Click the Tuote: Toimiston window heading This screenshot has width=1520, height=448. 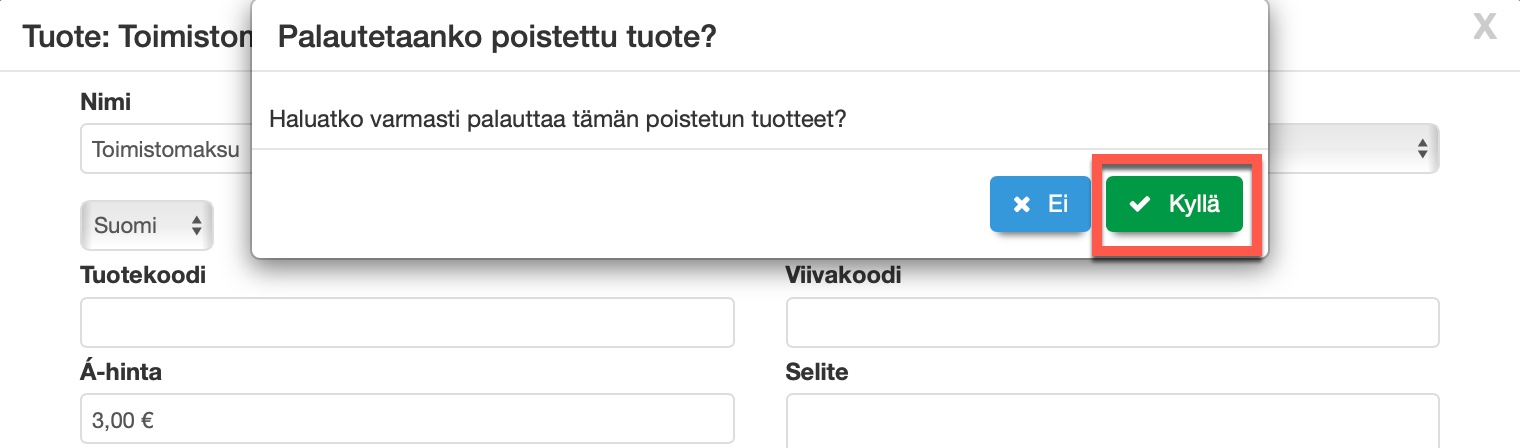135,38
